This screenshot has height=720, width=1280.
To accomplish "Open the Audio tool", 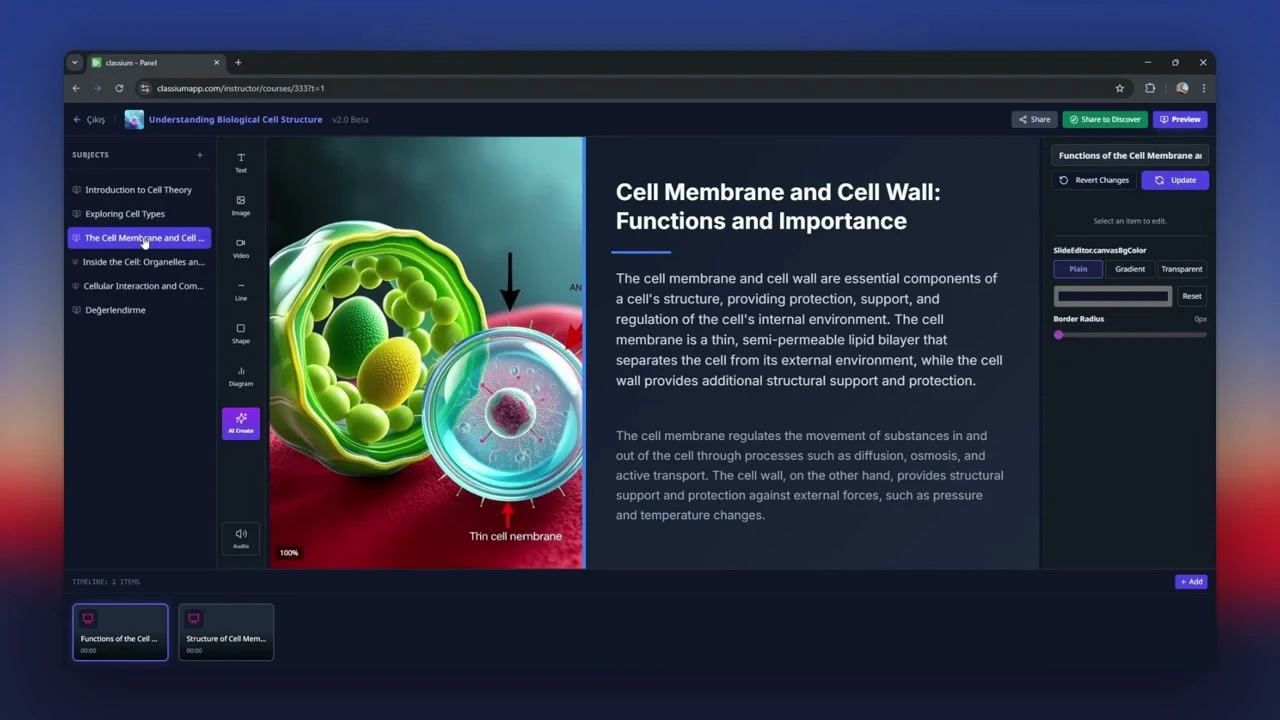I will [x=241, y=538].
